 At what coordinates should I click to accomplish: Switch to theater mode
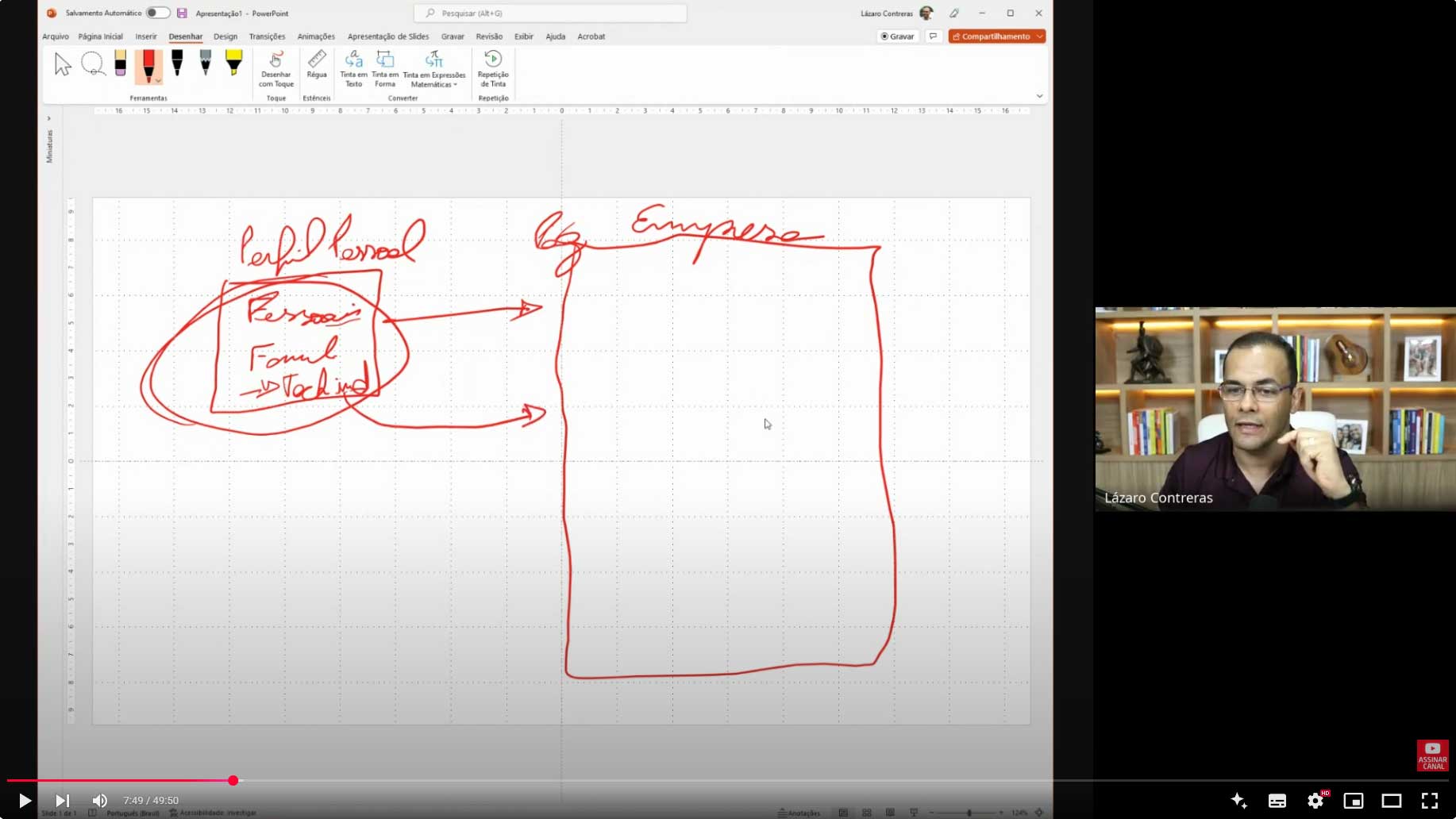1392,801
